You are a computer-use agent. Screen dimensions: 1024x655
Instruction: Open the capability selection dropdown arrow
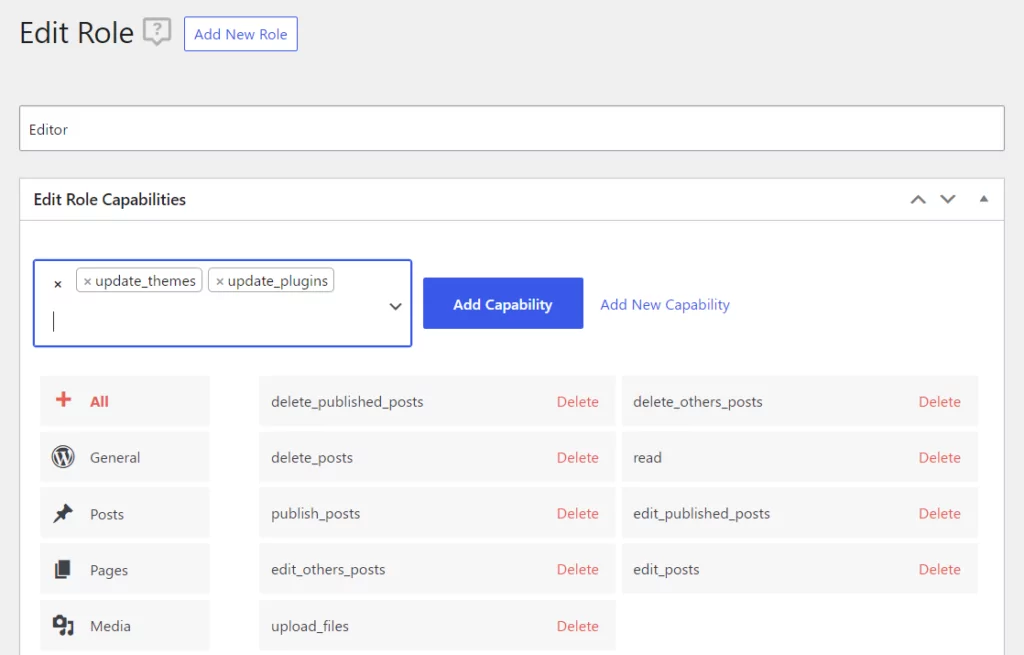pos(395,306)
